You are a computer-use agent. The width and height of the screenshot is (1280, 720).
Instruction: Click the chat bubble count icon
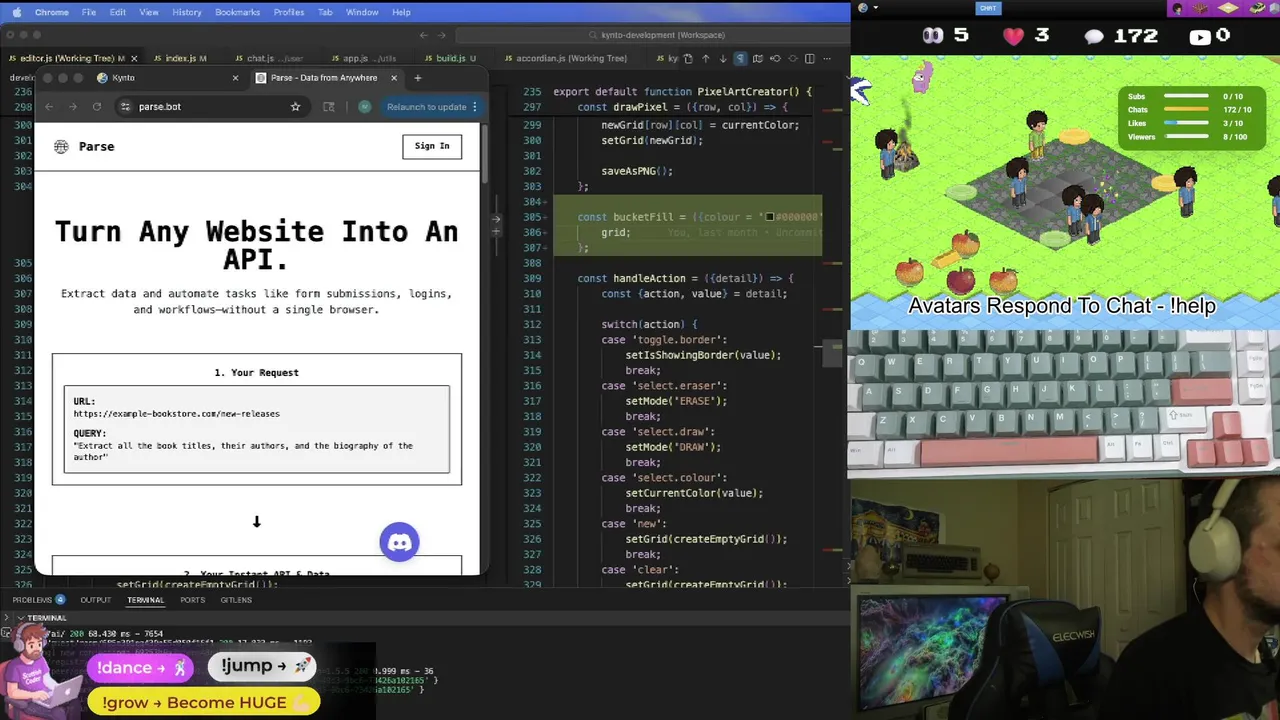tap(1093, 36)
